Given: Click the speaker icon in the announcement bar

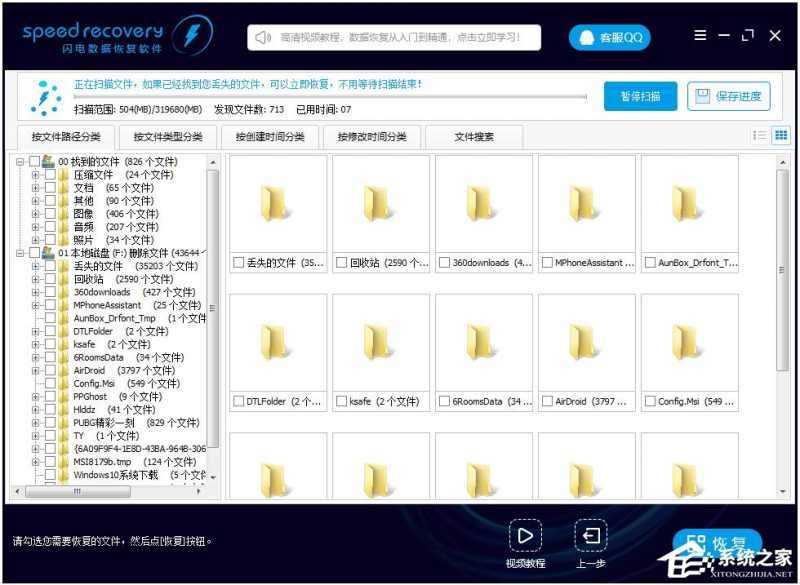Looking at the screenshot, I should [262, 36].
